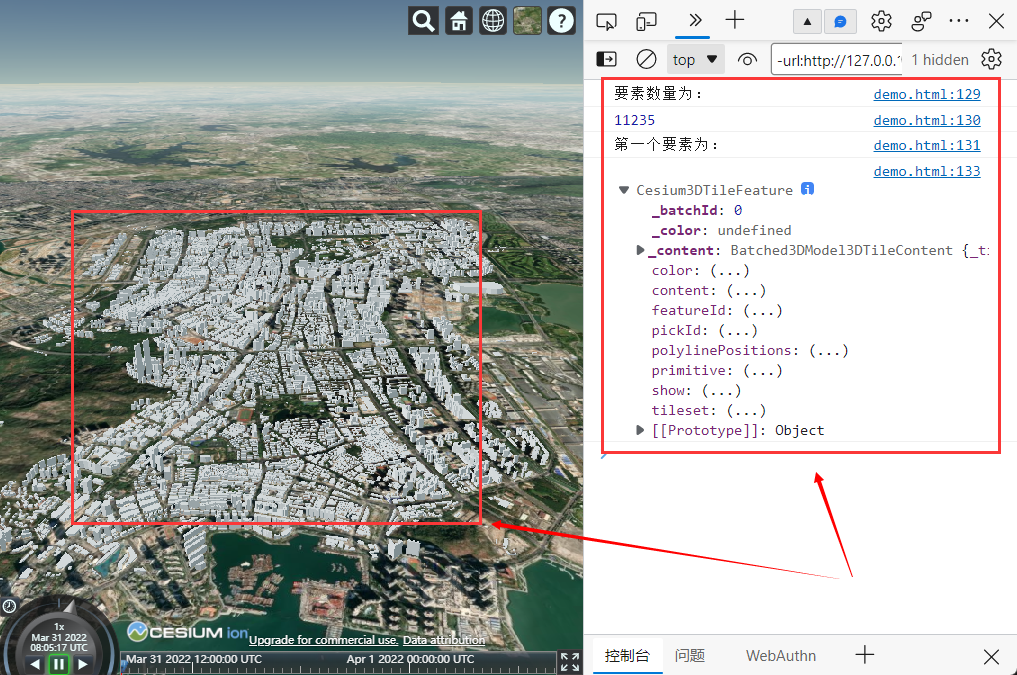This screenshot has width=1017, height=675.
Task: Open the Cesium geocoder search tool
Action: (x=423, y=20)
